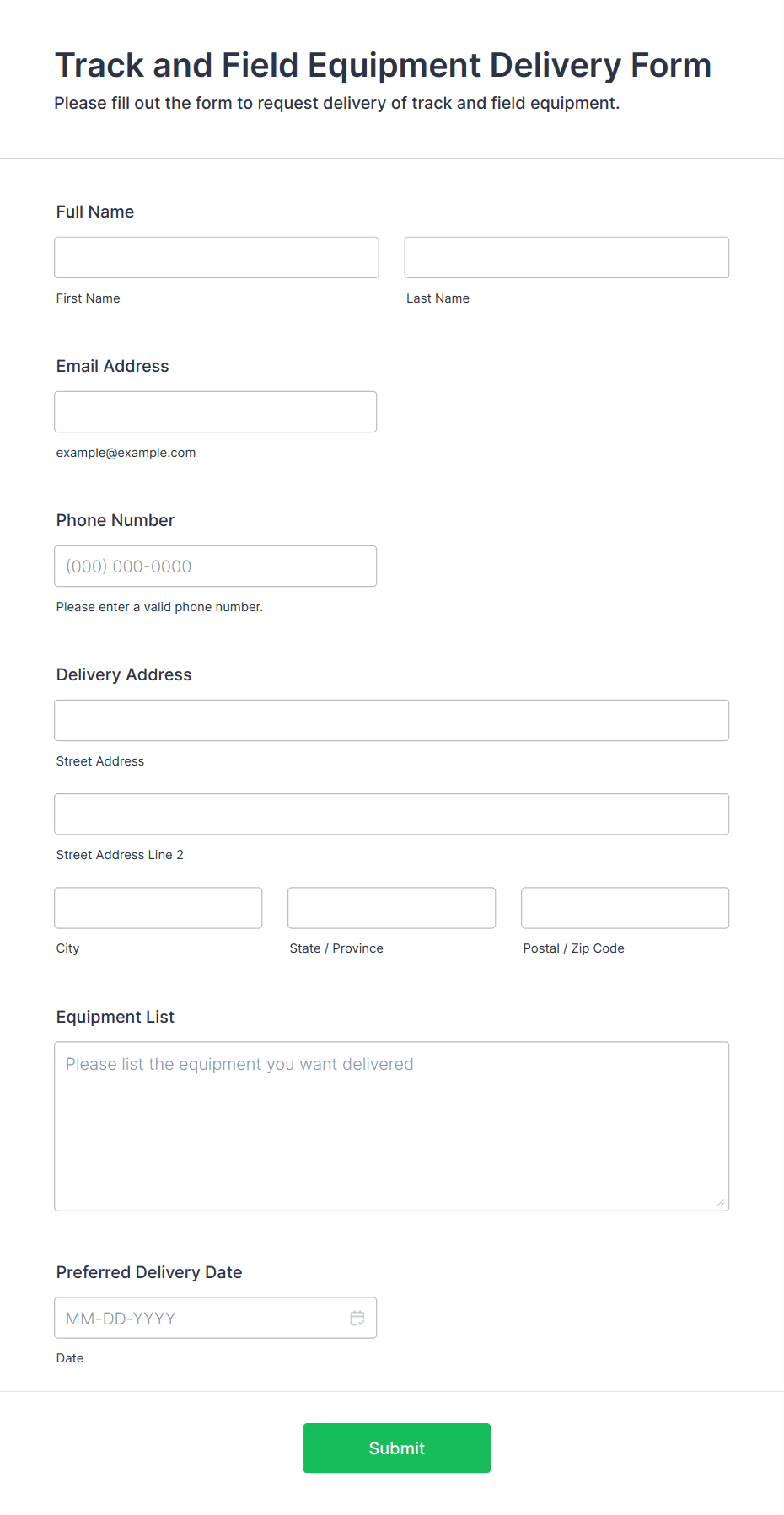Click the First Name input field
Image resolution: width=784 pixels, height=1515 pixels.
(217, 257)
